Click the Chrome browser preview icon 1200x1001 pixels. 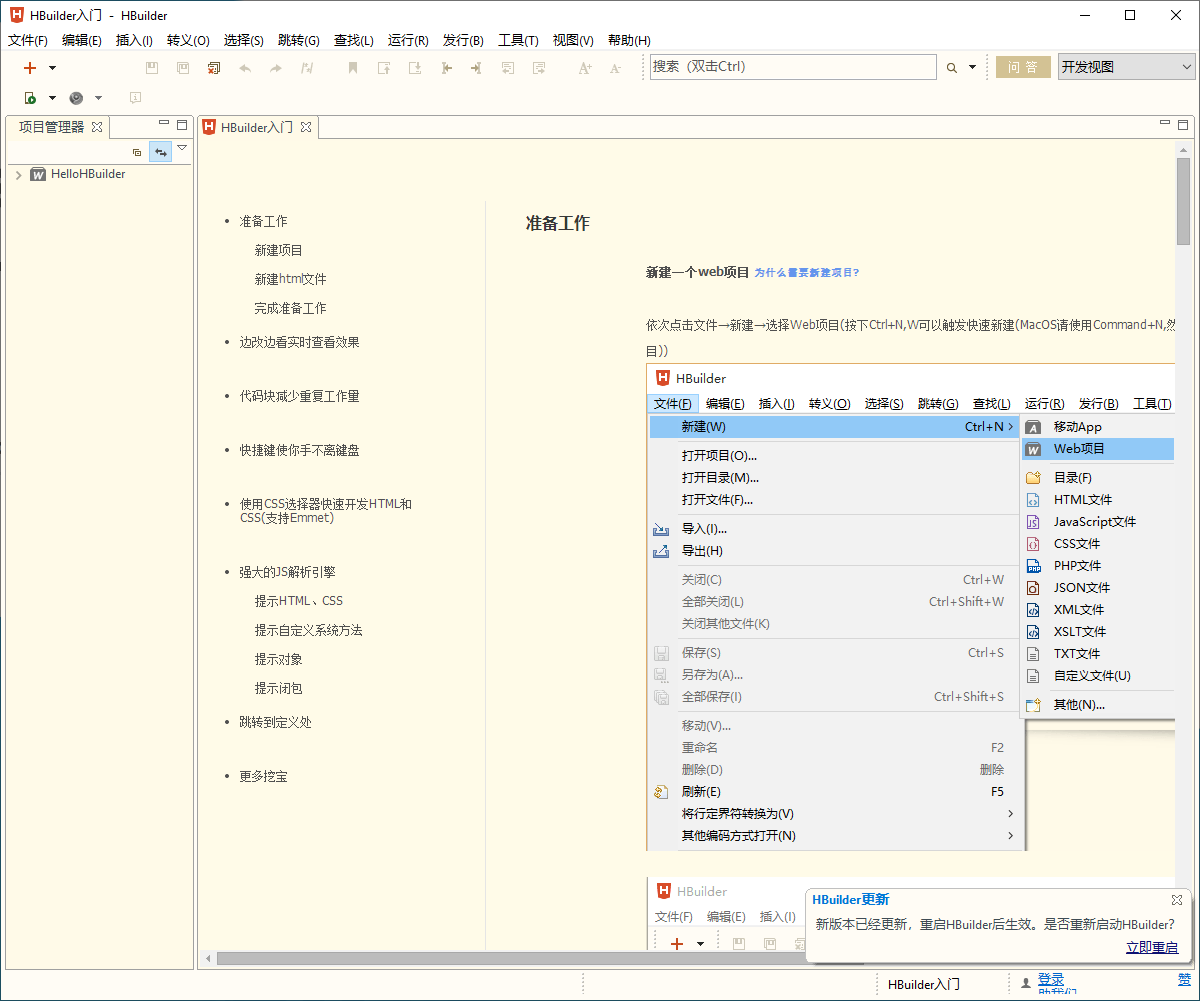(x=76, y=98)
